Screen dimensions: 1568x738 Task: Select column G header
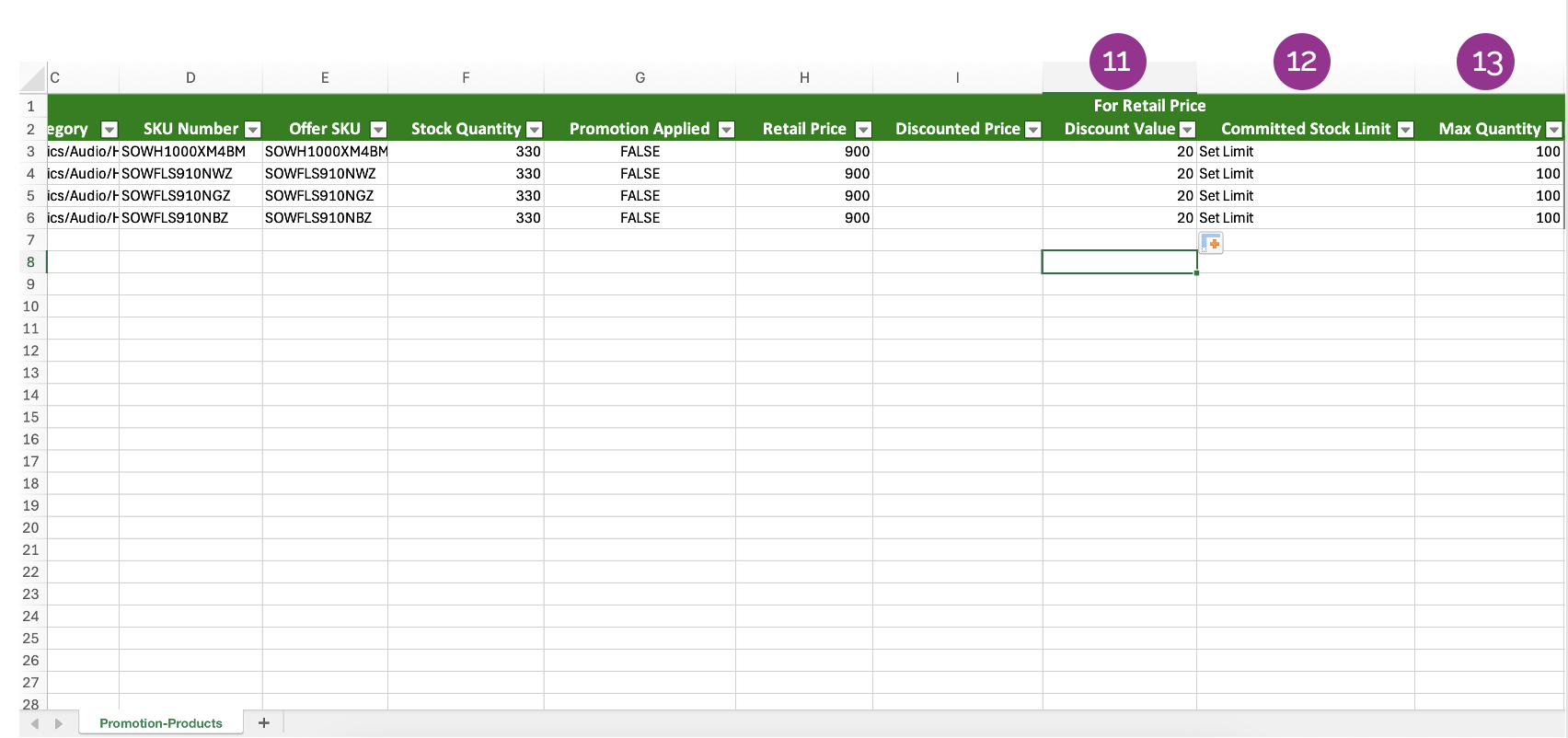click(x=640, y=78)
